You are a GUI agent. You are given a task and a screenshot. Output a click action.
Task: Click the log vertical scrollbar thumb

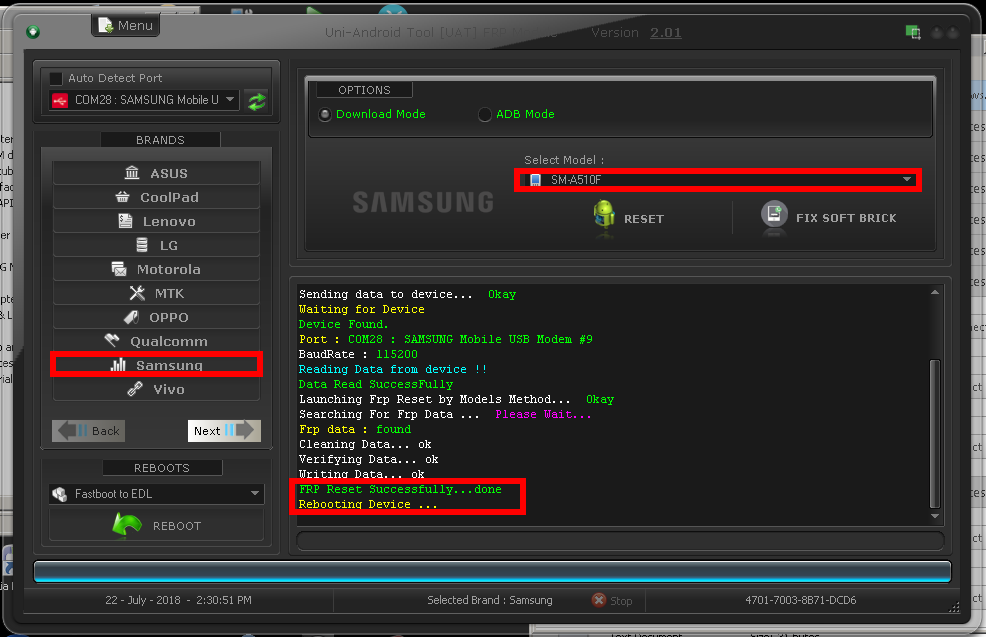tap(934, 433)
